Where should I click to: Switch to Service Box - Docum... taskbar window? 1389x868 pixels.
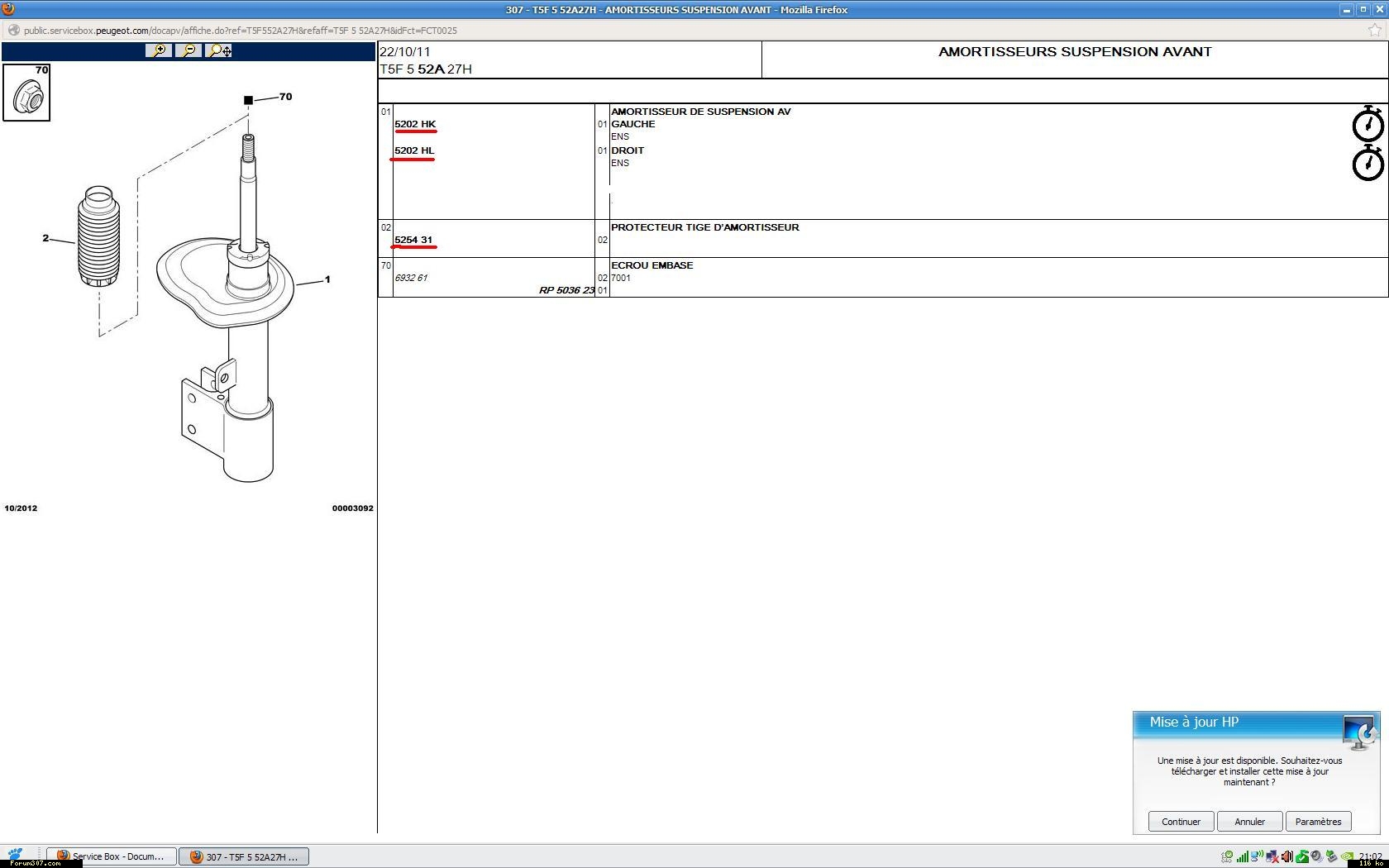point(112,856)
